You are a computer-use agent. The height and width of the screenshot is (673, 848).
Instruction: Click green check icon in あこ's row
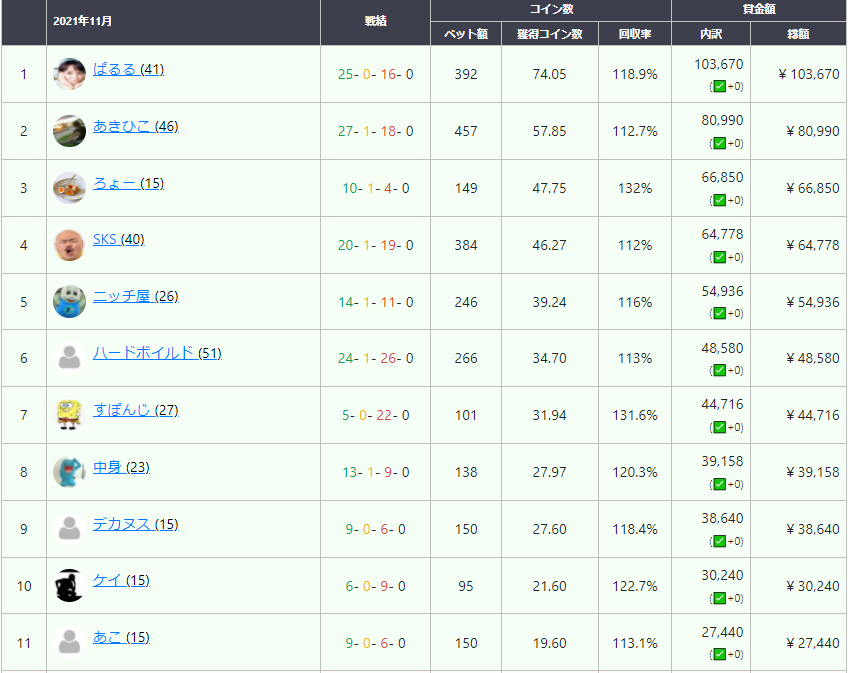click(x=719, y=654)
